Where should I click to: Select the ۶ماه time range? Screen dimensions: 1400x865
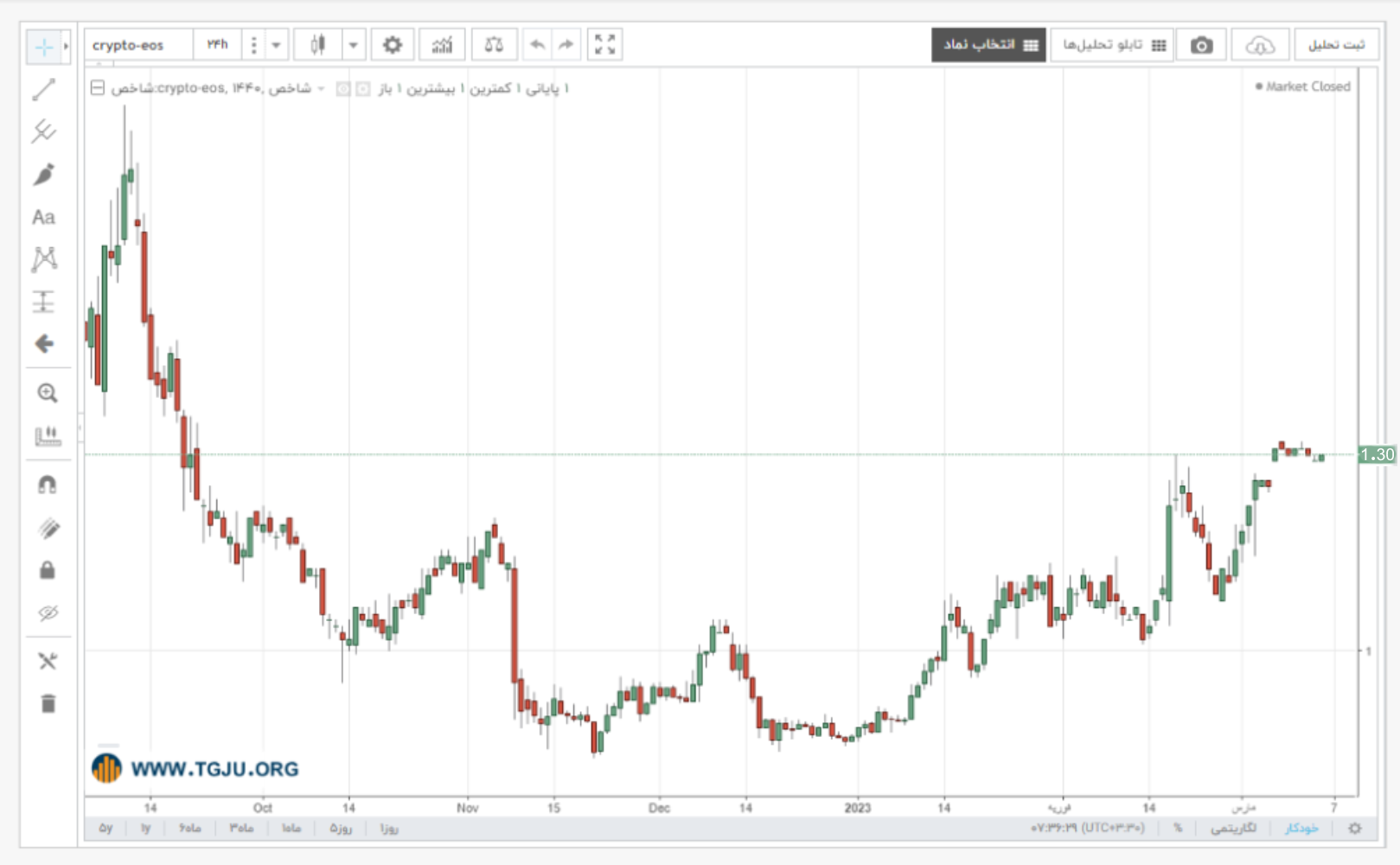coord(190,829)
